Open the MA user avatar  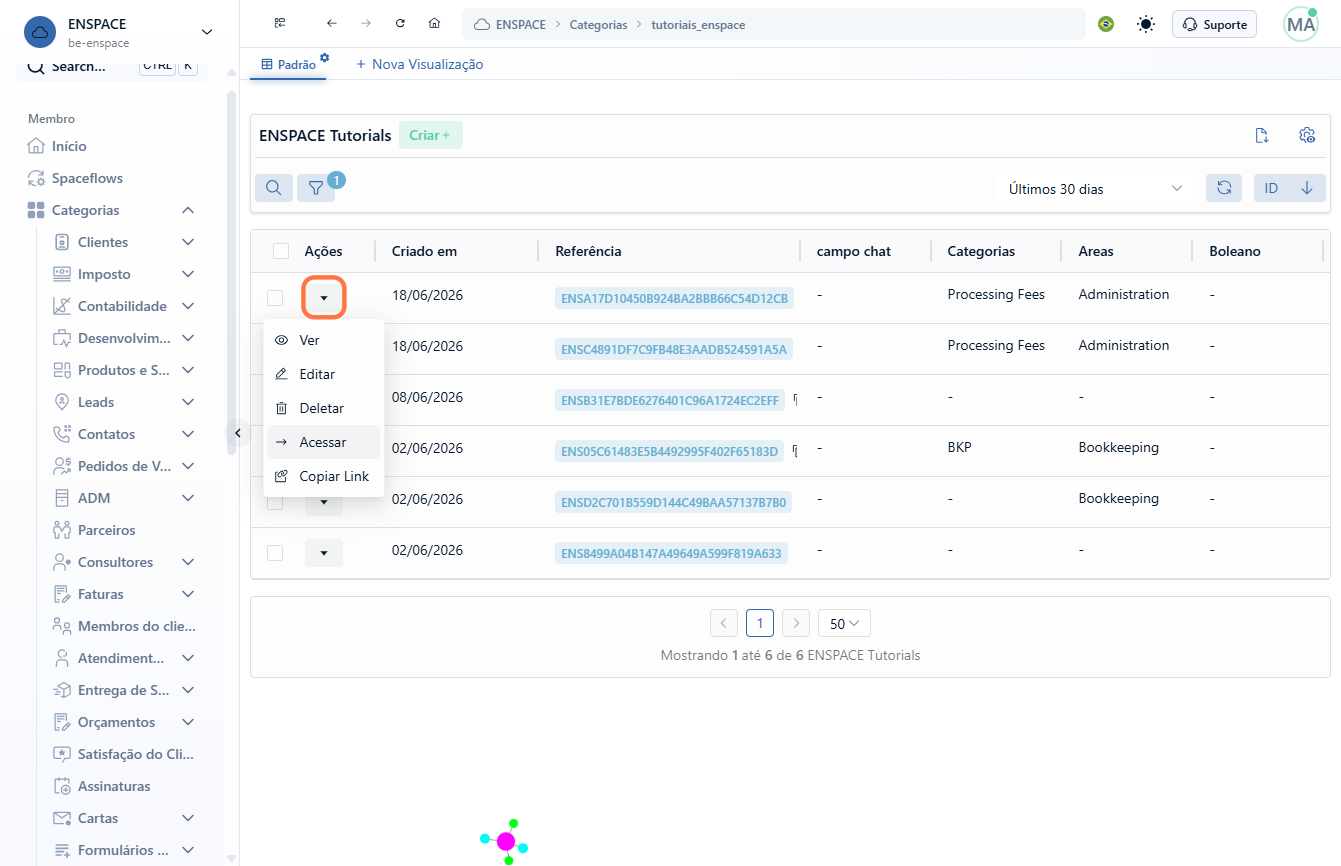click(x=1301, y=24)
